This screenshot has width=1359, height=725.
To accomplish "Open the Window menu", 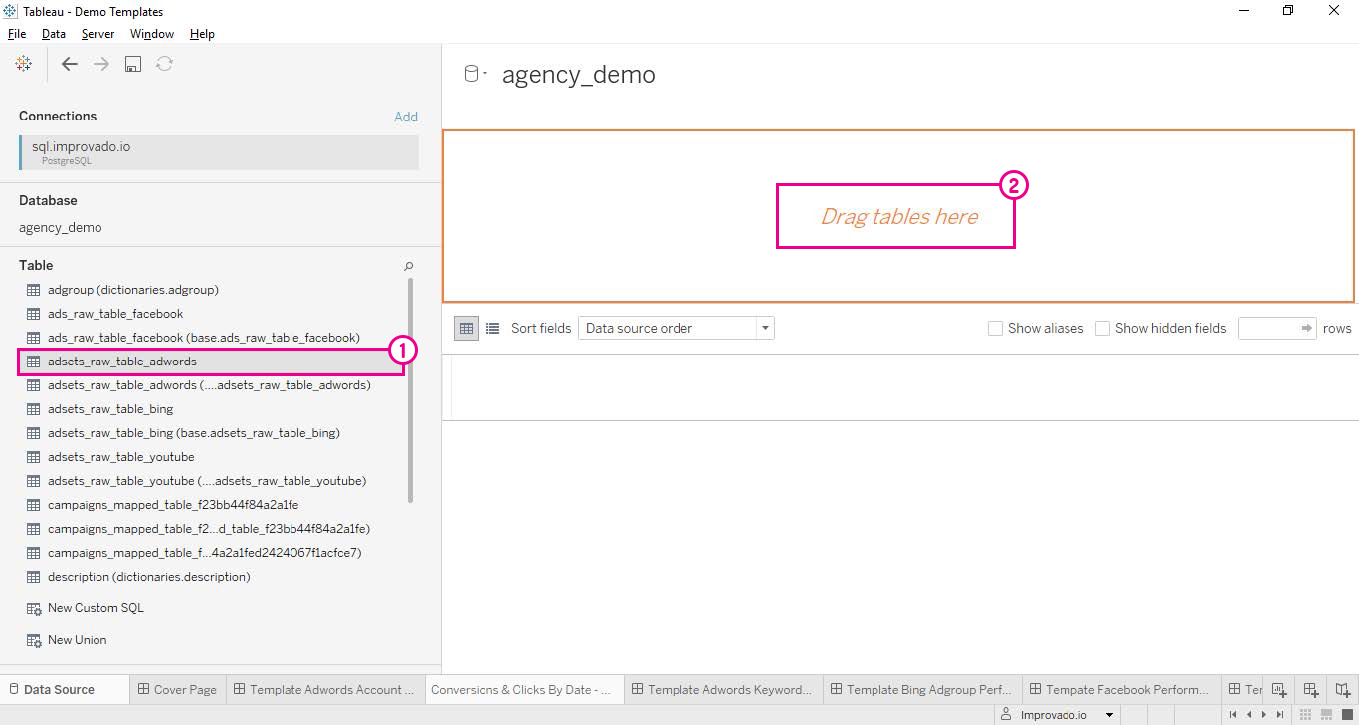I will [x=152, y=34].
